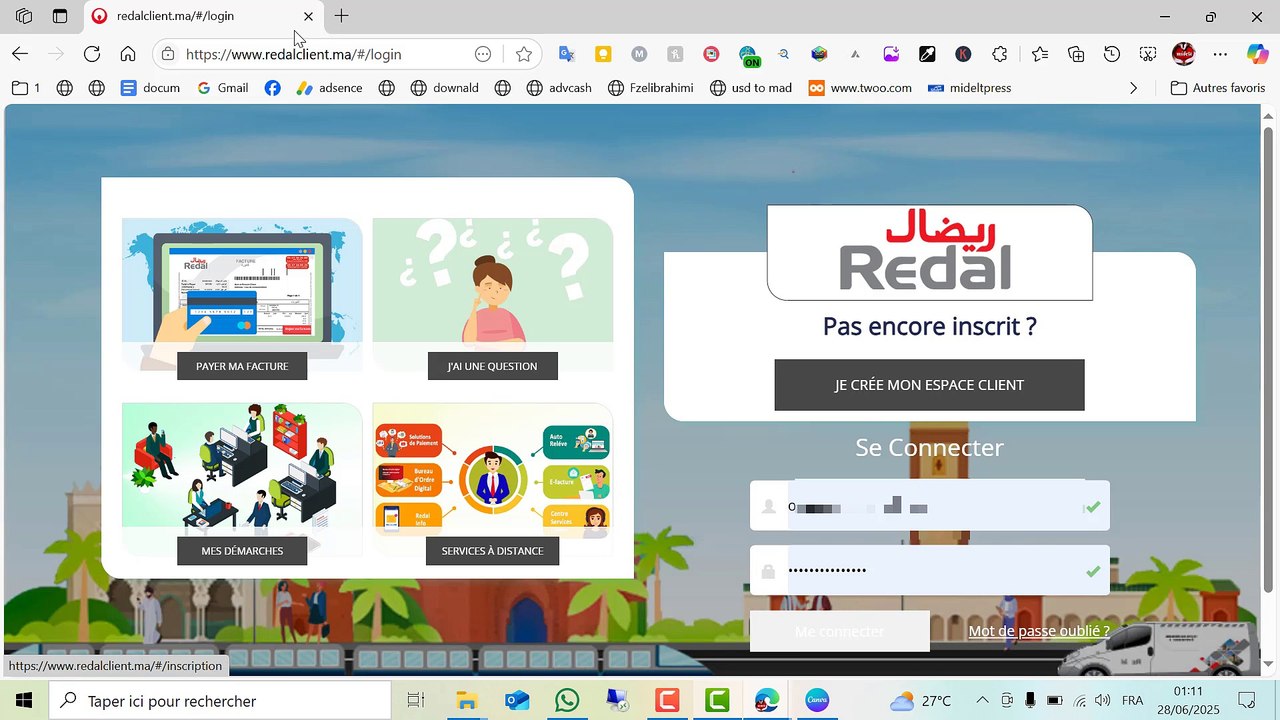Open Outlook from the taskbar
Viewport: 1280px width, 720px height.
coord(517,700)
